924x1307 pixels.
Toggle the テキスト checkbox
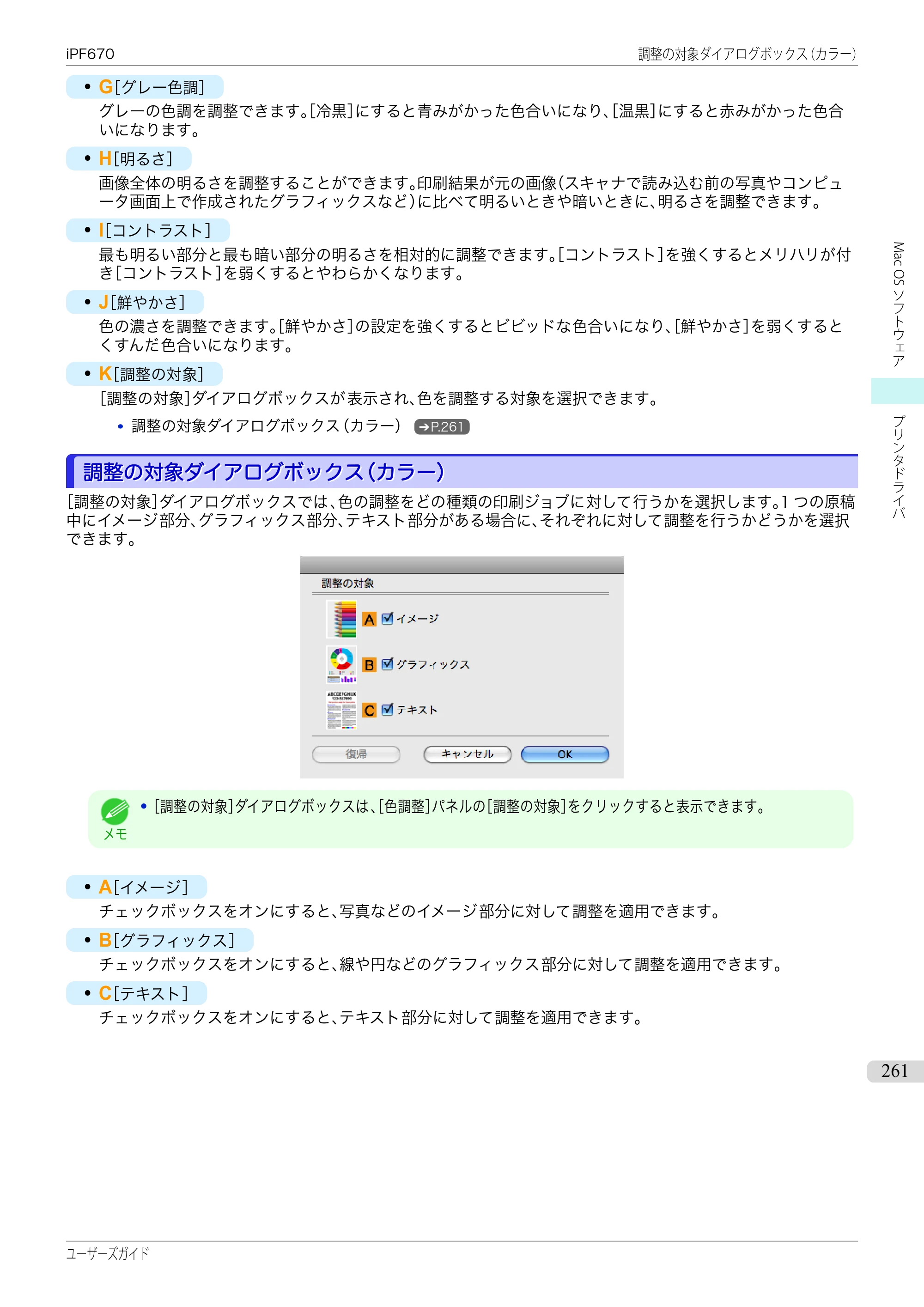(387, 709)
